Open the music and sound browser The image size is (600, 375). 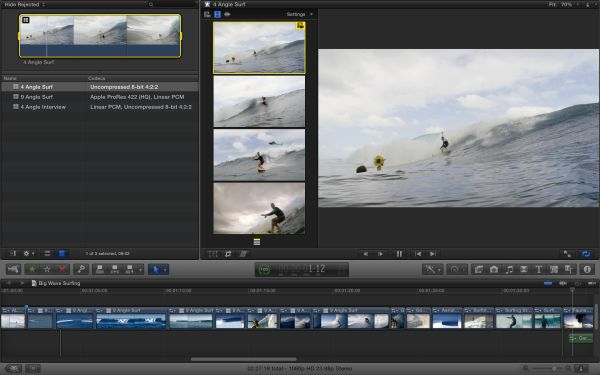[x=509, y=269]
